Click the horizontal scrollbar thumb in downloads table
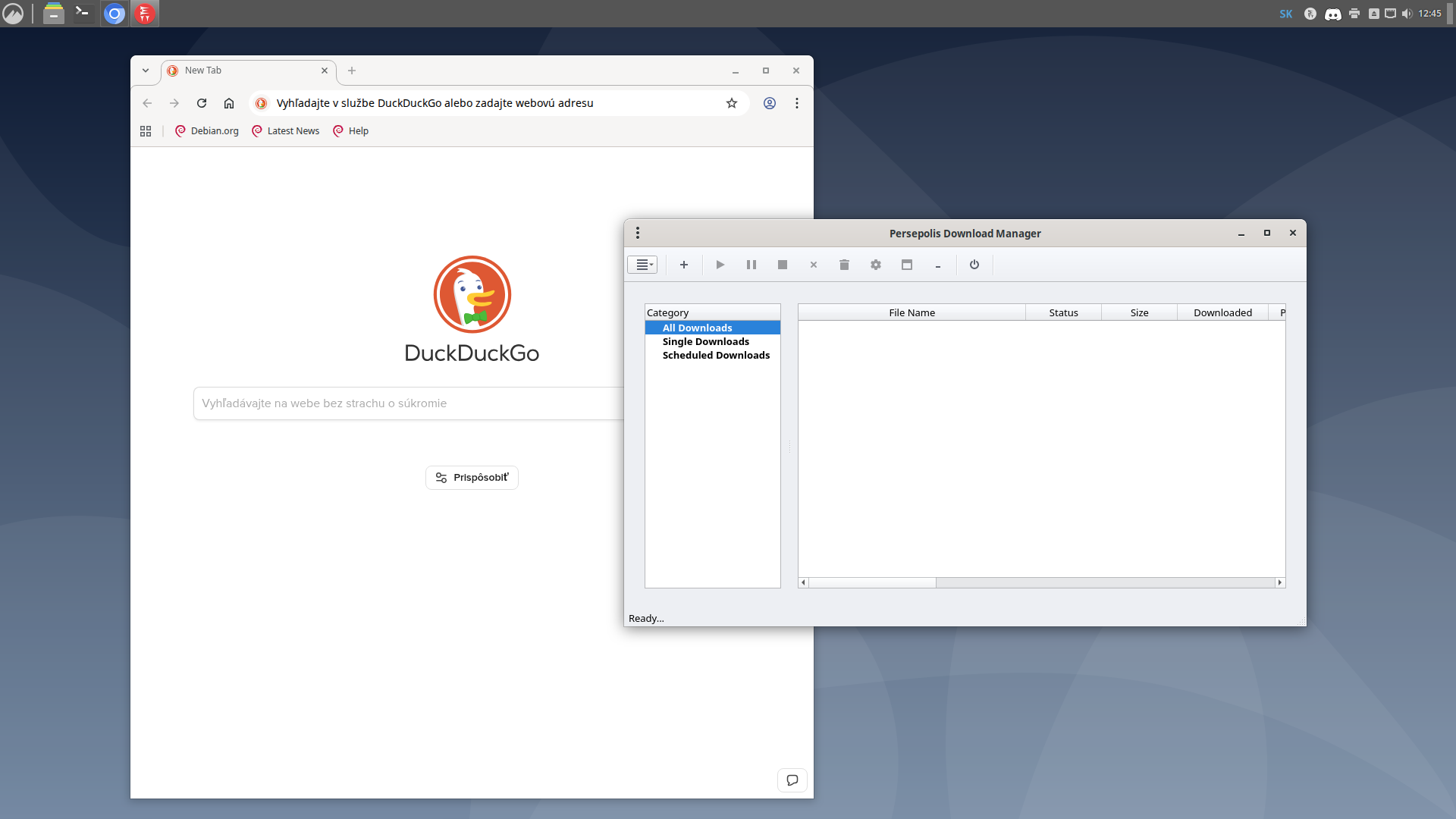Image resolution: width=1456 pixels, height=819 pixels. [873, 582]
